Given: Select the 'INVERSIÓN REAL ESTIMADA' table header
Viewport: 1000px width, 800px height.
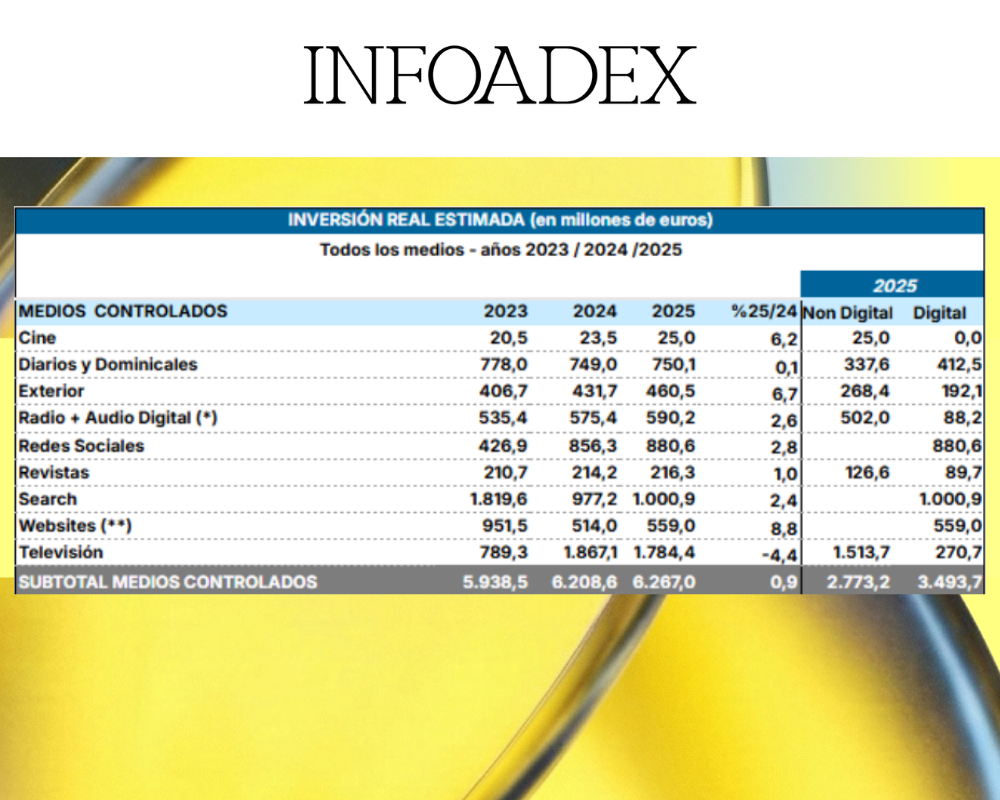Looking at the screenshot, I should (x=500, y=220).
